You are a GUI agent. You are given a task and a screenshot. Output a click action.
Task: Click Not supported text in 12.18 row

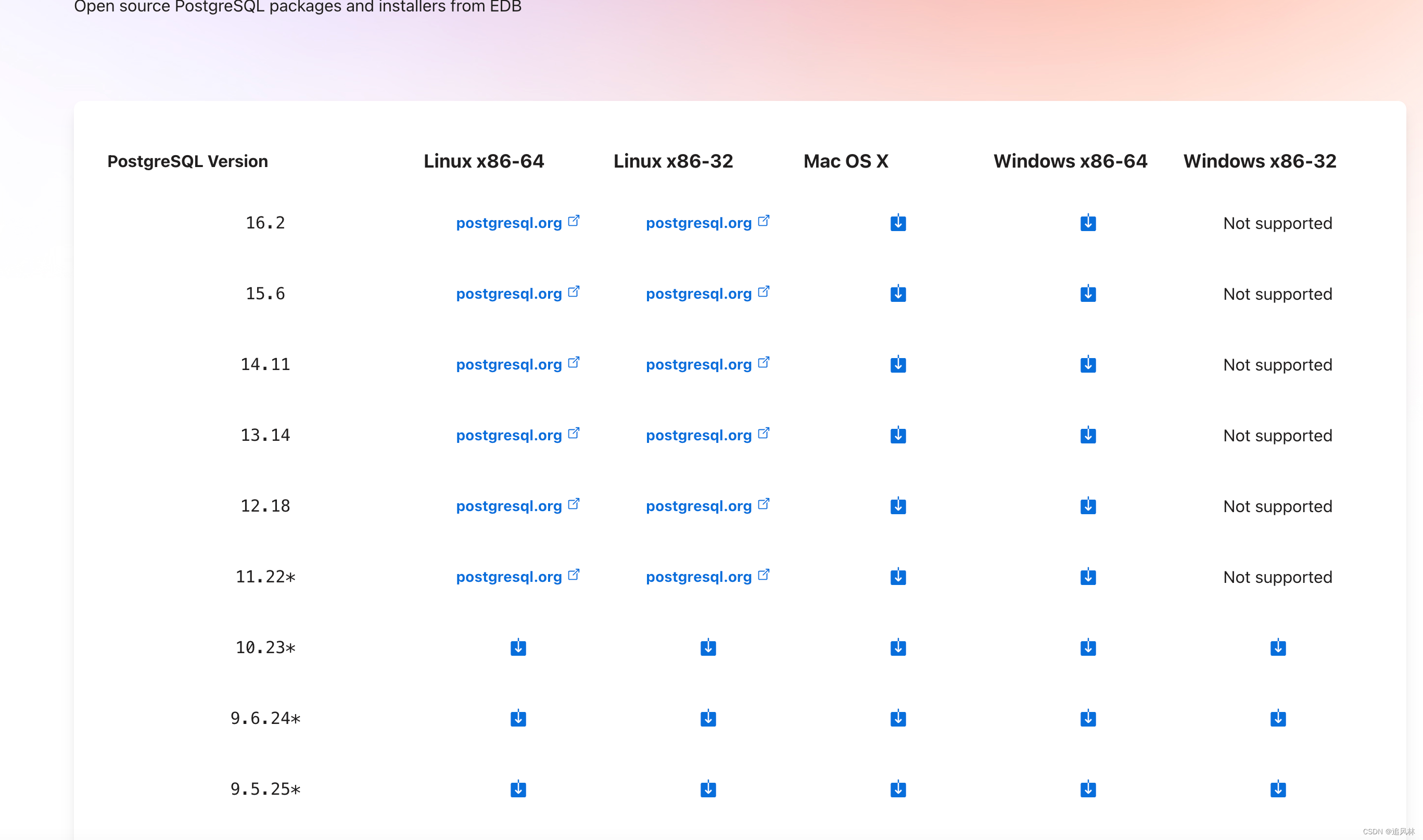click(x=1278, y=506)
